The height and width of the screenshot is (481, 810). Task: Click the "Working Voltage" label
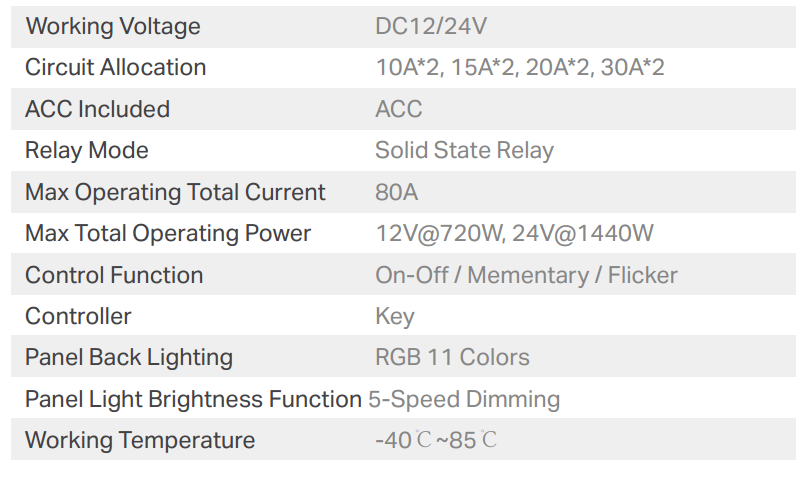(113, 26)
